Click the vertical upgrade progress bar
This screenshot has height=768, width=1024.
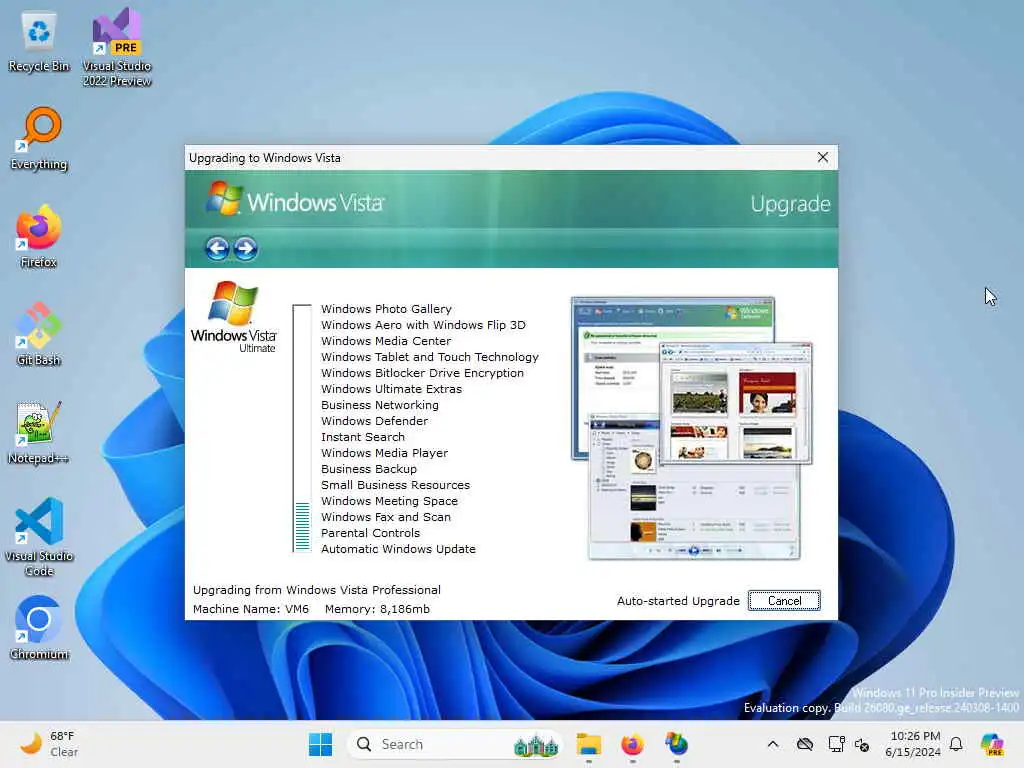pyautogui.click(x=302, y=428)
